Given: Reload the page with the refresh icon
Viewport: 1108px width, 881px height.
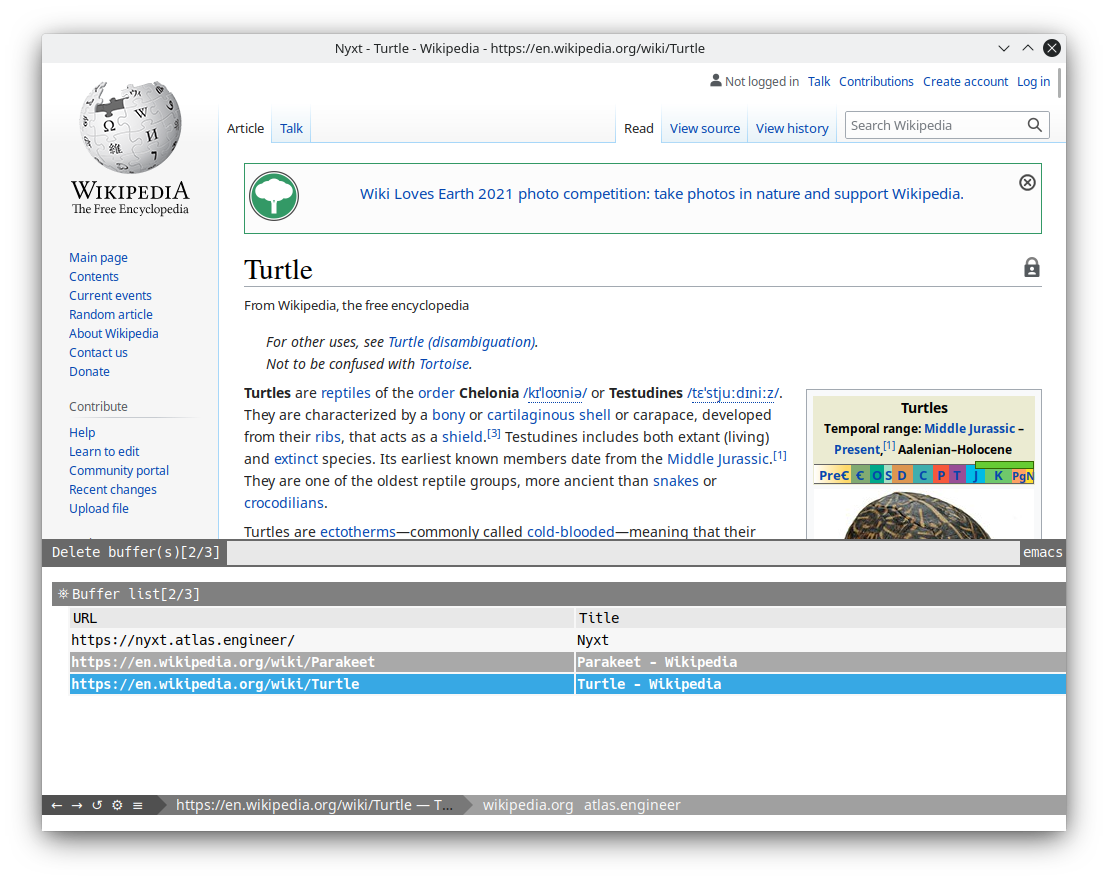Looking at the screenshot, I should pyautogui.click(x=97, y=805).
